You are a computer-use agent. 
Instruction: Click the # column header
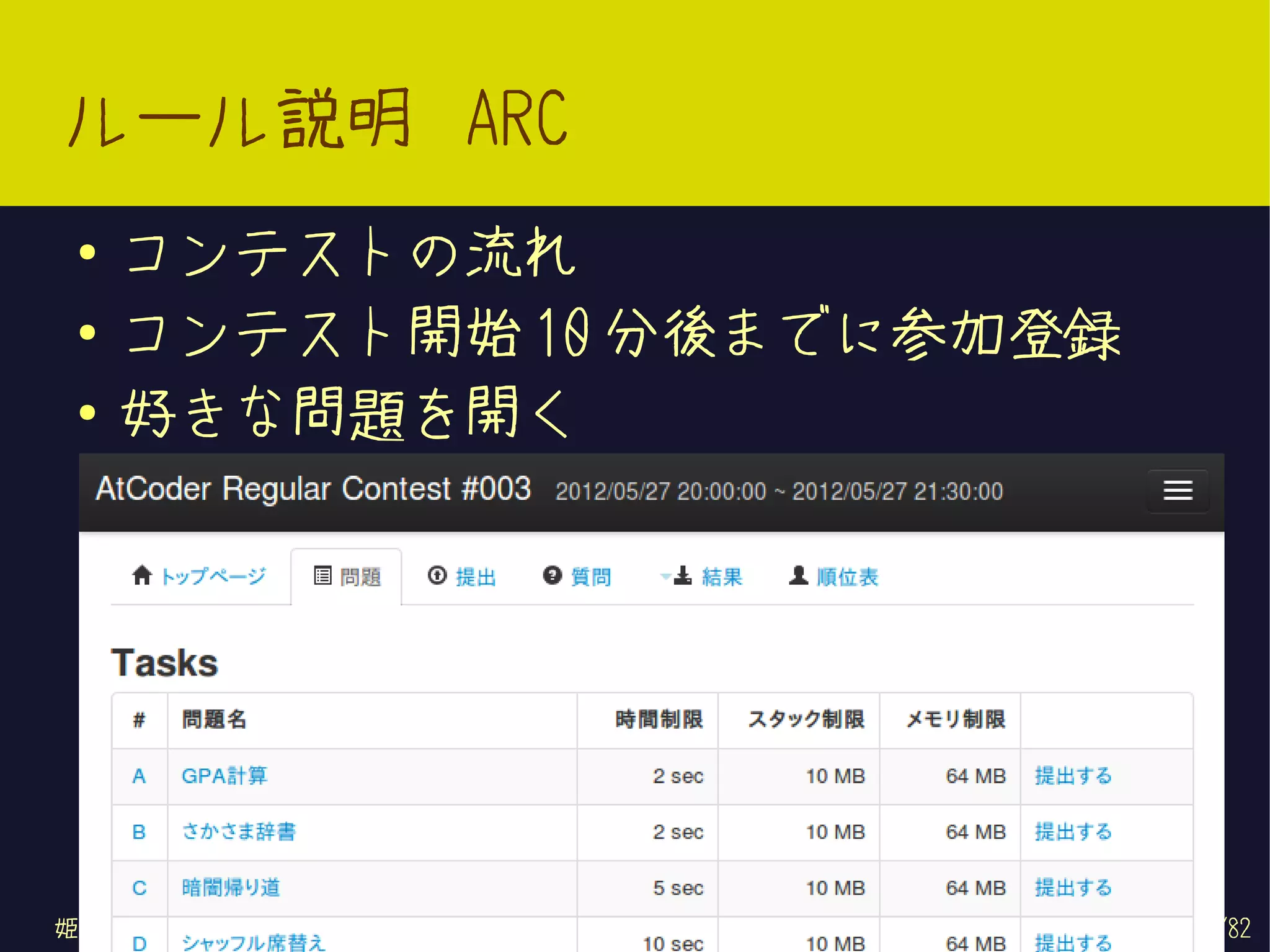point(139,719)
